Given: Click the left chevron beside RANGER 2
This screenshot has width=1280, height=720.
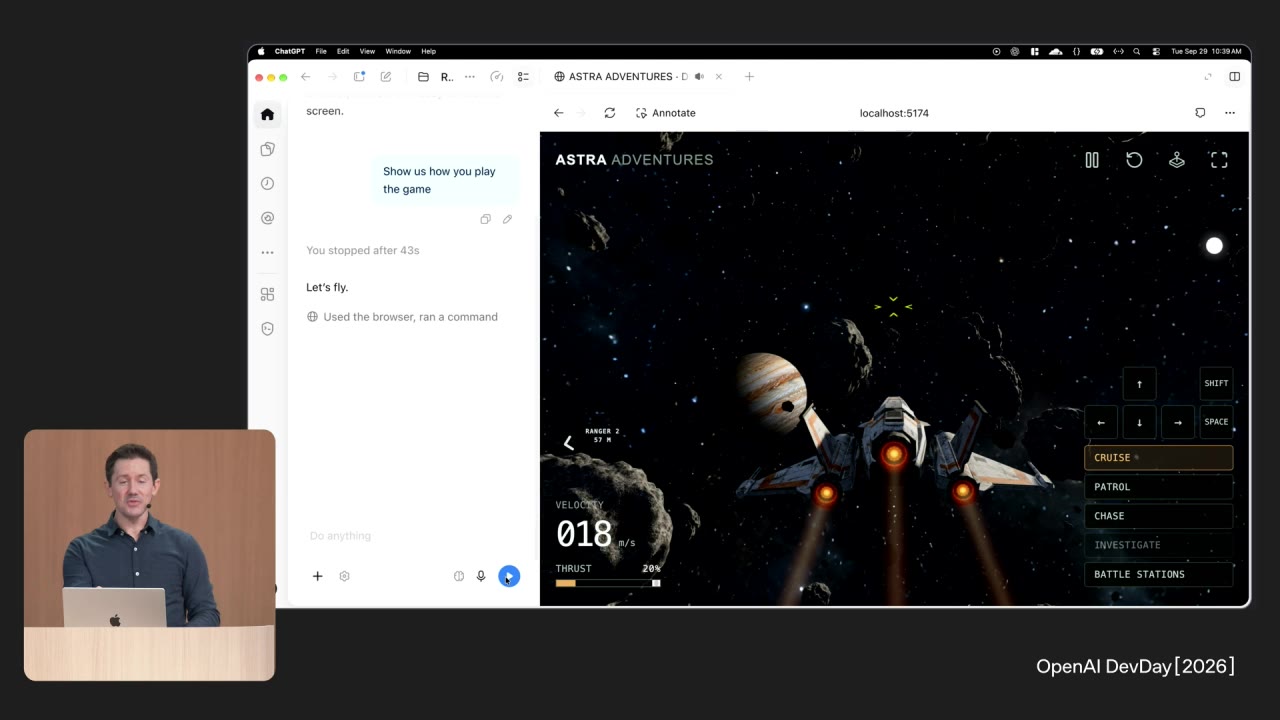Looking at the screenshot, I should 568,442.
